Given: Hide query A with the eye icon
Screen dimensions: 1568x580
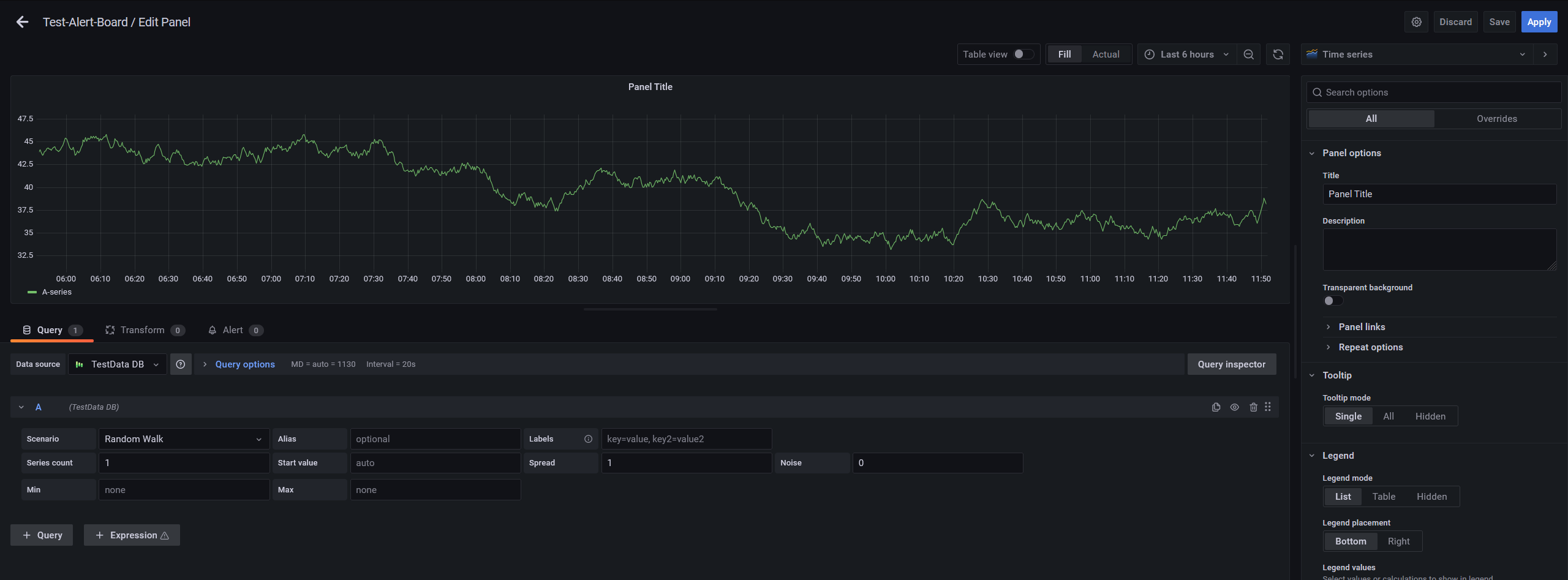Looking at the screenshot, I should (1235, 407).
